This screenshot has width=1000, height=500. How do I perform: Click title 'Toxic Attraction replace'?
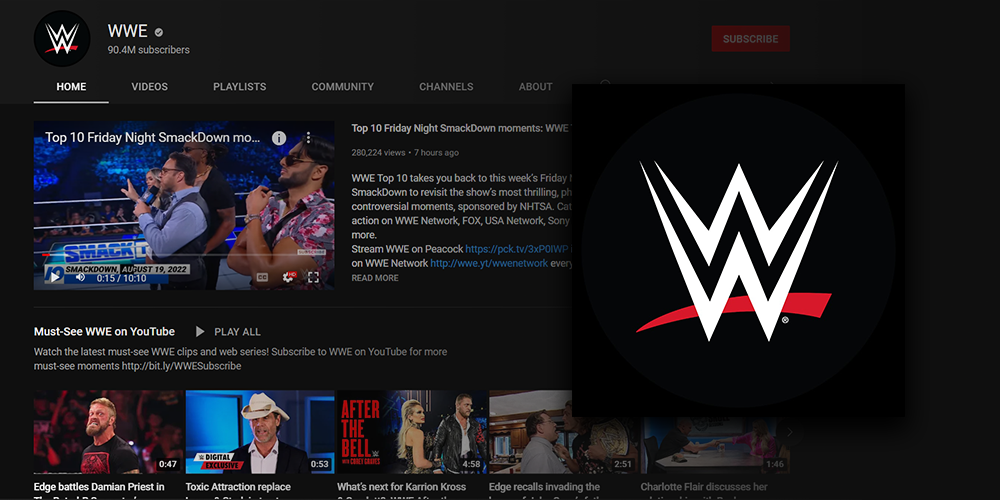(x=238, y=487)
